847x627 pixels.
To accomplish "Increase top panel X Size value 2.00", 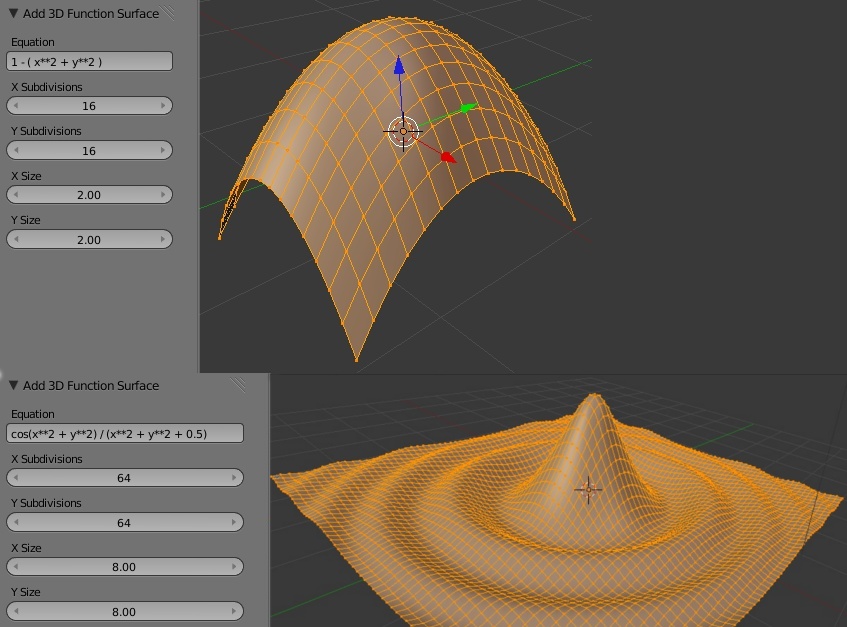I will tap(163, 194).
